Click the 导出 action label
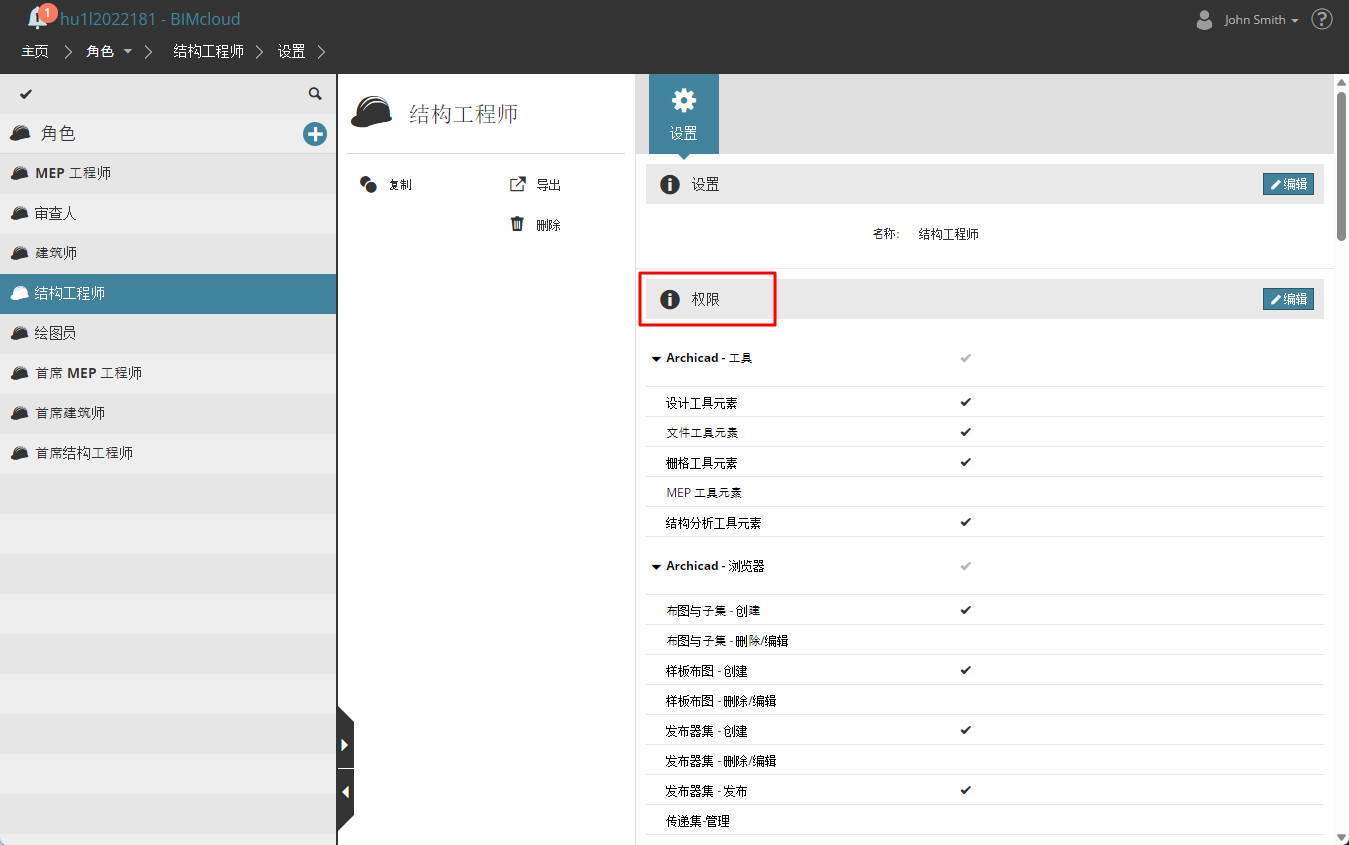This screenshot has width=1349, height=845. pos(549,185)
